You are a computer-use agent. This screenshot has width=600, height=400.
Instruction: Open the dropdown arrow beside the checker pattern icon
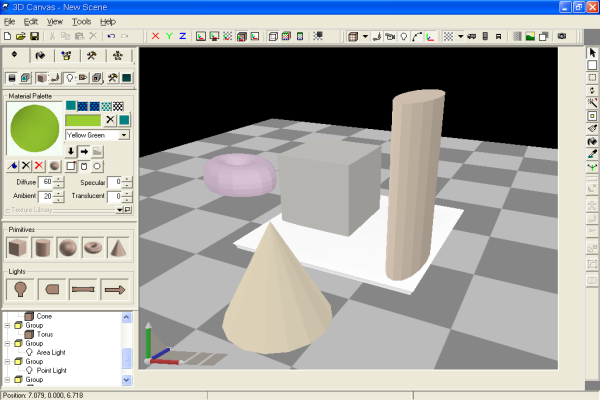(461, 36)
